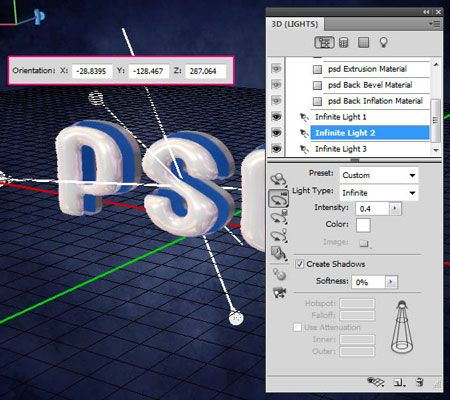
Task: Click the psd Back Bevel Material thumbnail icon
Action: pos(317,85)
